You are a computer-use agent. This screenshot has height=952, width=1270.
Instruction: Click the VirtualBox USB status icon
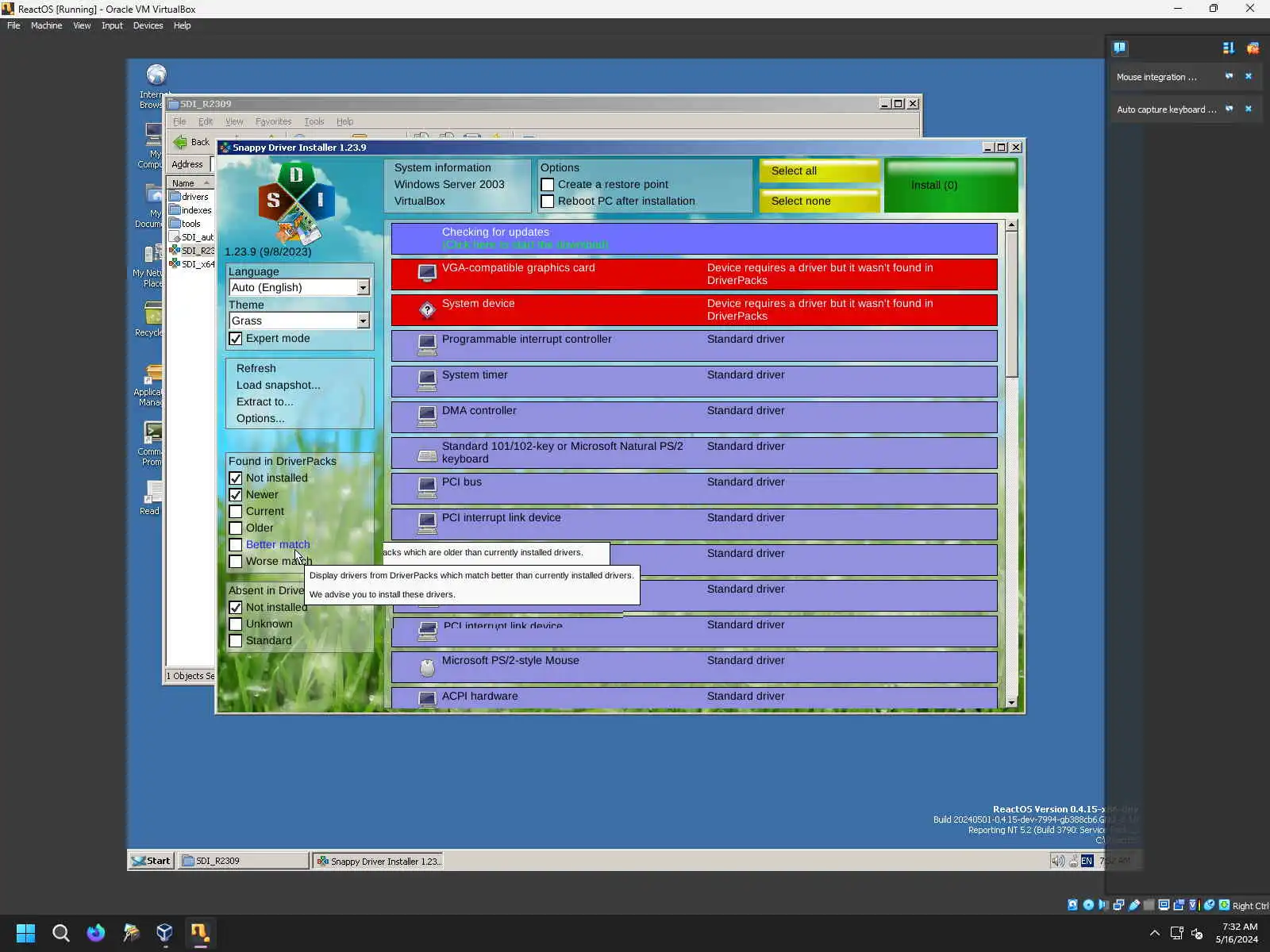coord(1134,905)
